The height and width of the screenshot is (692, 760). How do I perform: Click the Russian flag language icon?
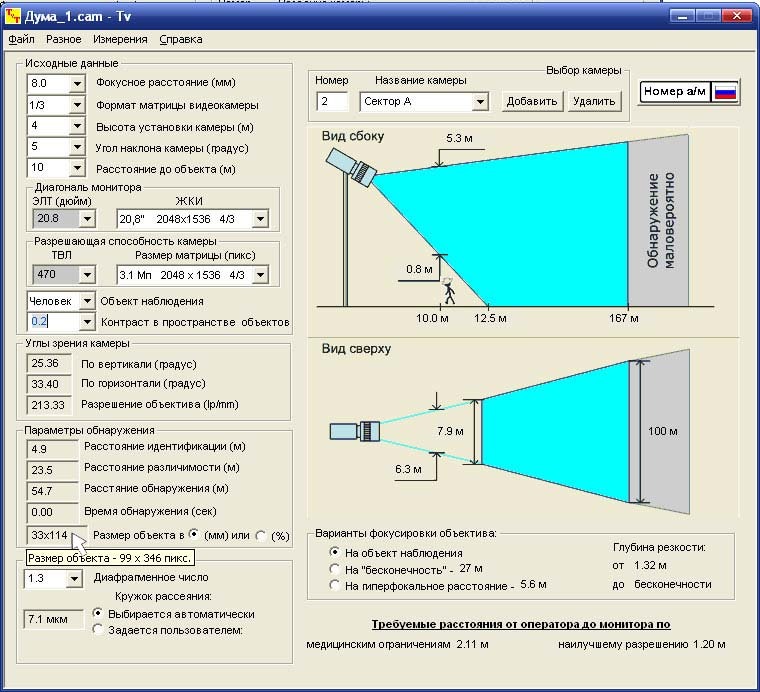[725, 92]
